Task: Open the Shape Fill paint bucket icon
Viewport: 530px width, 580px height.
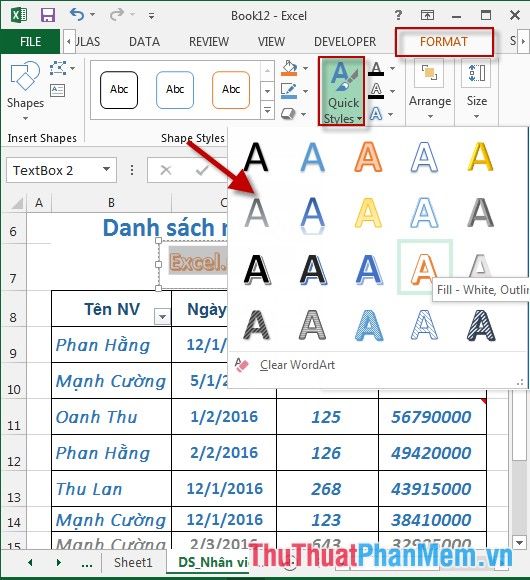Action: tap(289, 68)
